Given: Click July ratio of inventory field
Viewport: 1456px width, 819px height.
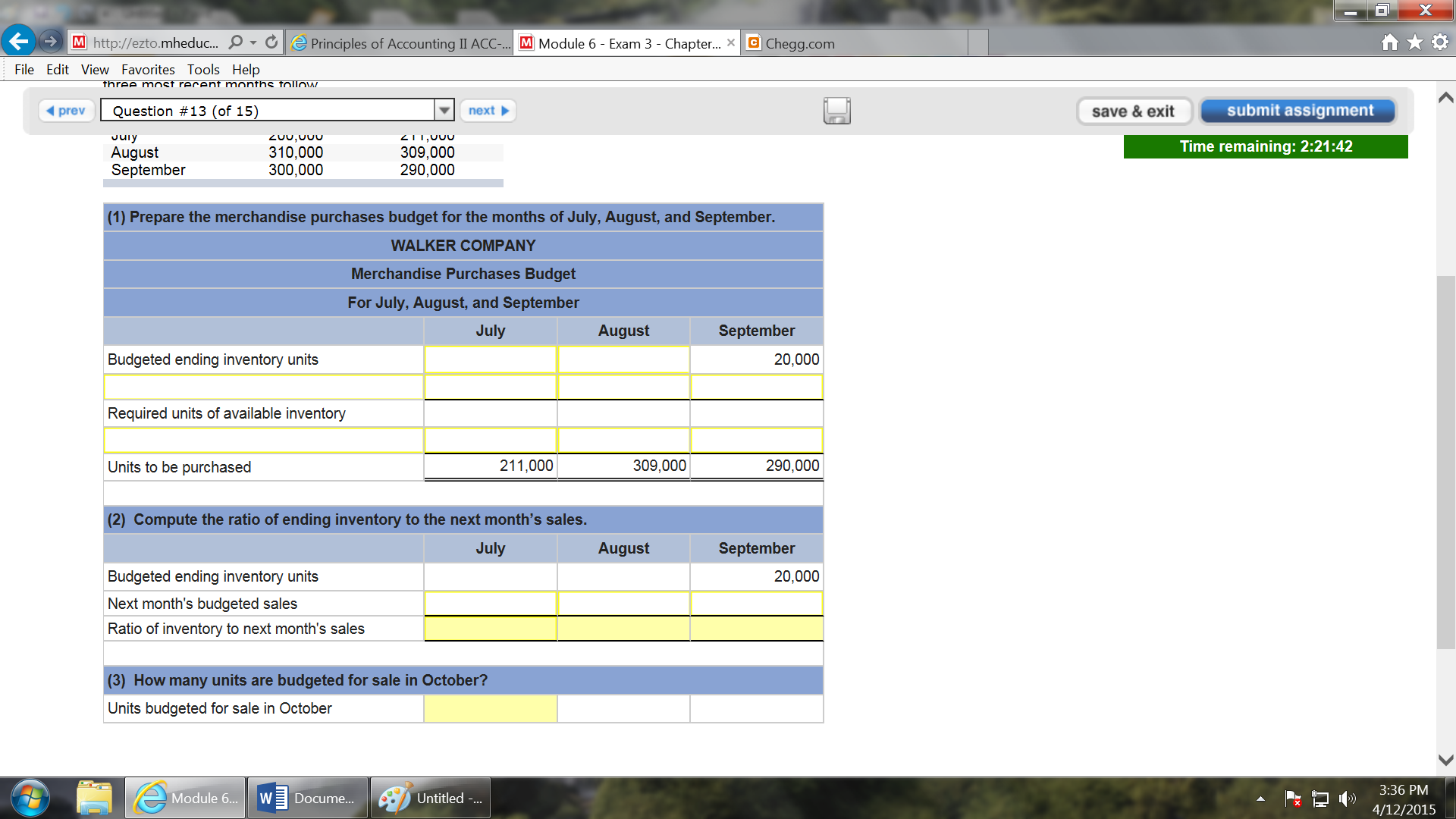Looking at the screenshot, I should pos(491,629).
